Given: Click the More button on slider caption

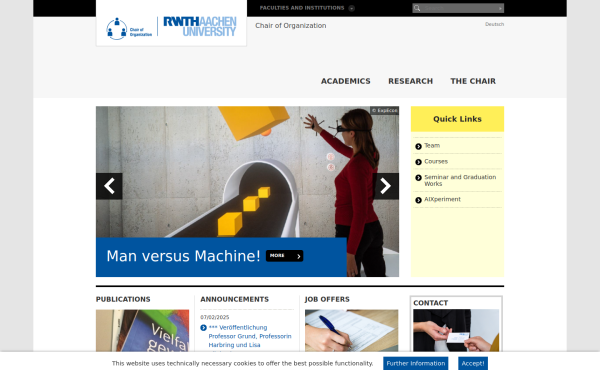Looking at the screenshot, I should [285, 256].
